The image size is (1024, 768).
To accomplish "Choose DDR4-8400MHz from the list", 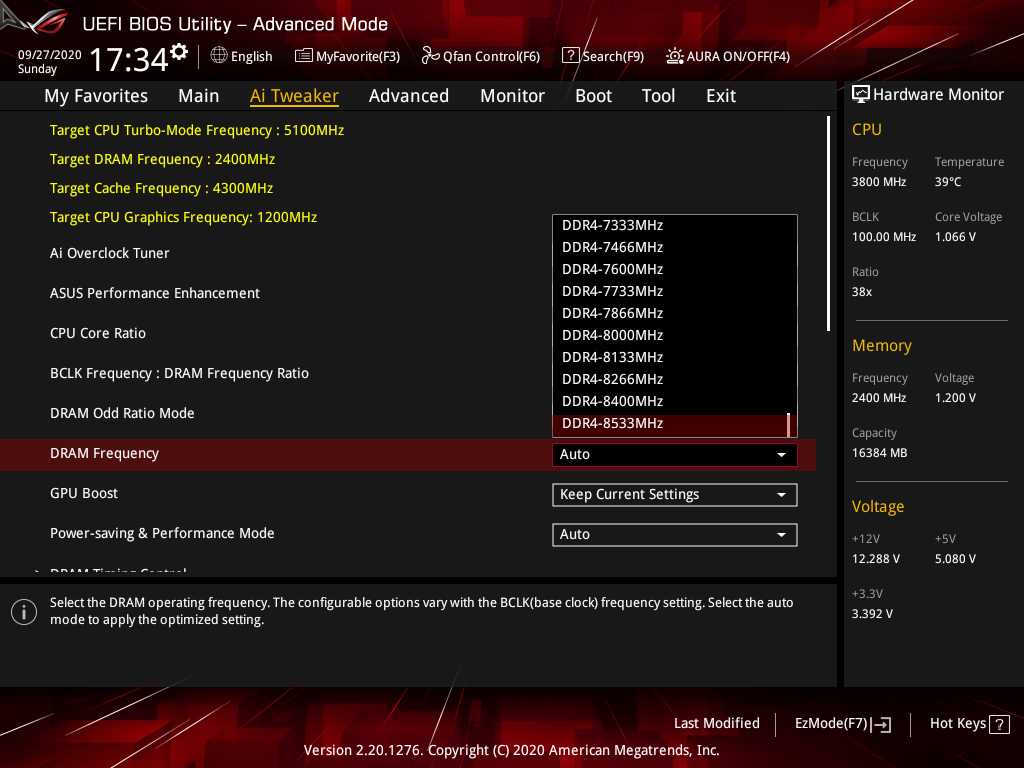I will click(675, 402).
